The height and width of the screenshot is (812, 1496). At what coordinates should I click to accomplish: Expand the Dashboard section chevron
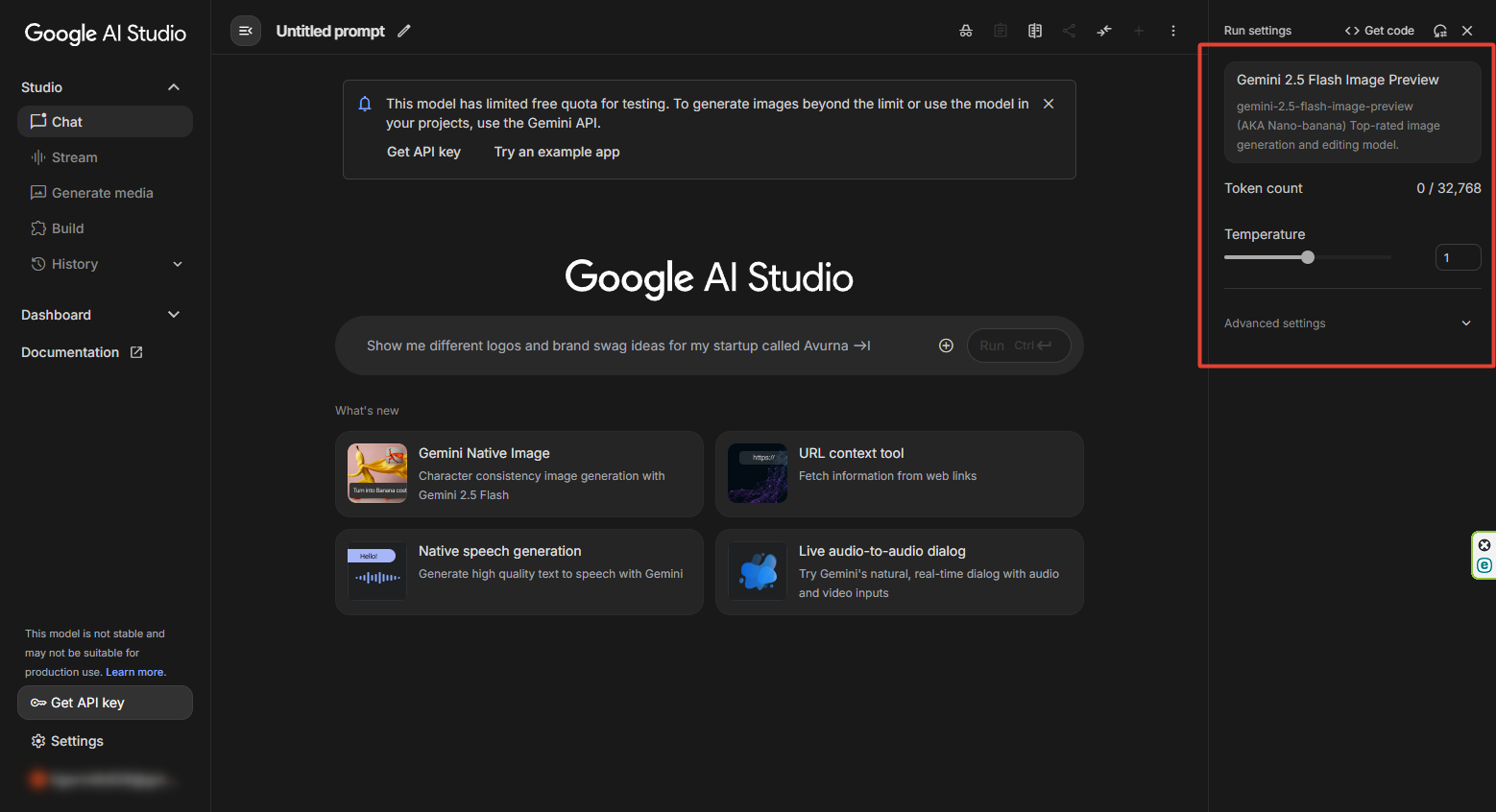point(174,315)
